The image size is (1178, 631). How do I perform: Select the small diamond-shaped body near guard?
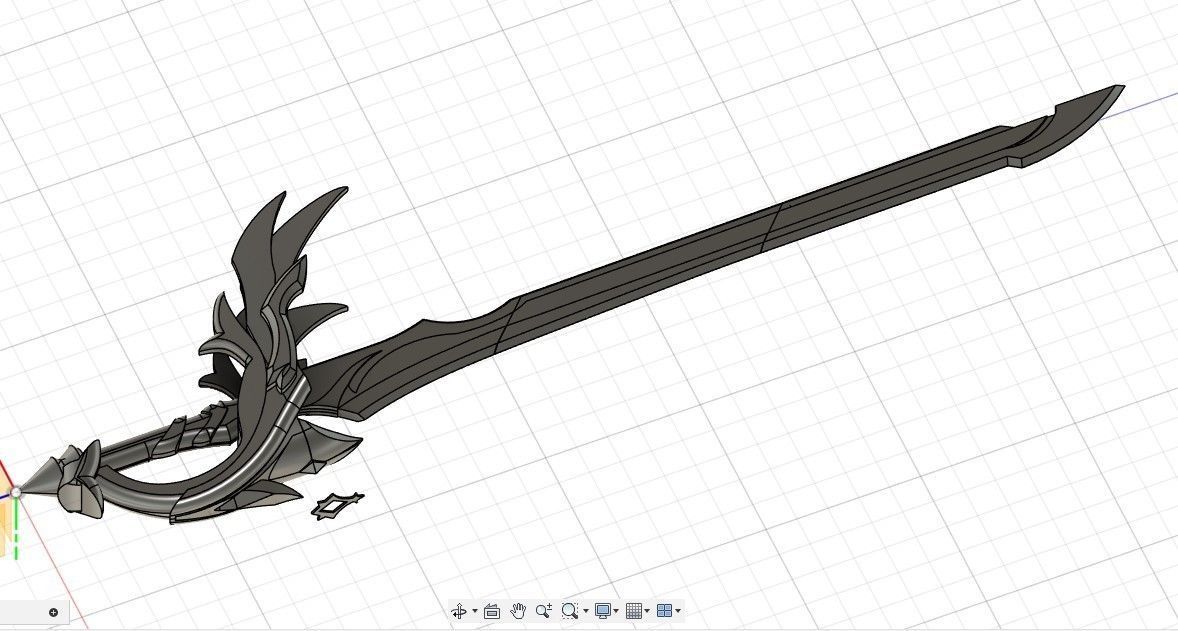point(337,506)
